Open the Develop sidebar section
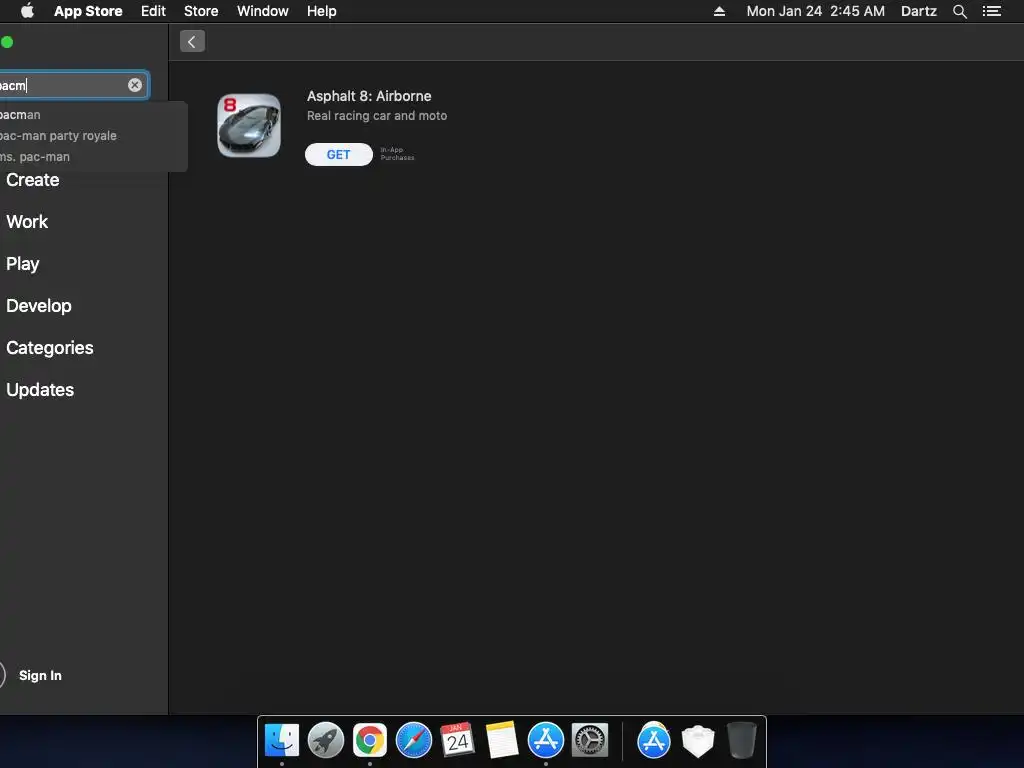The image size is (1024, 768). 39,306
